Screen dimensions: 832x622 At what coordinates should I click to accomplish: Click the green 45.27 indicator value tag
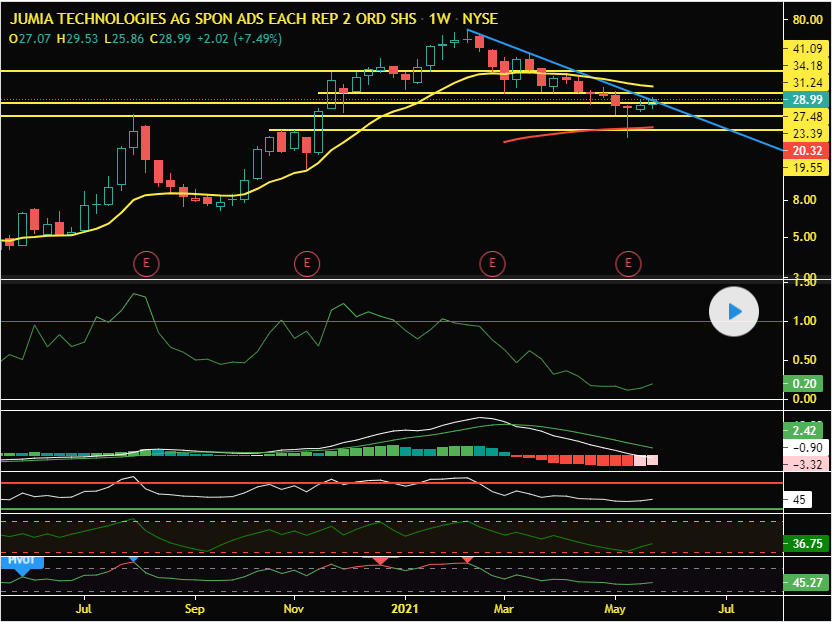807,583
